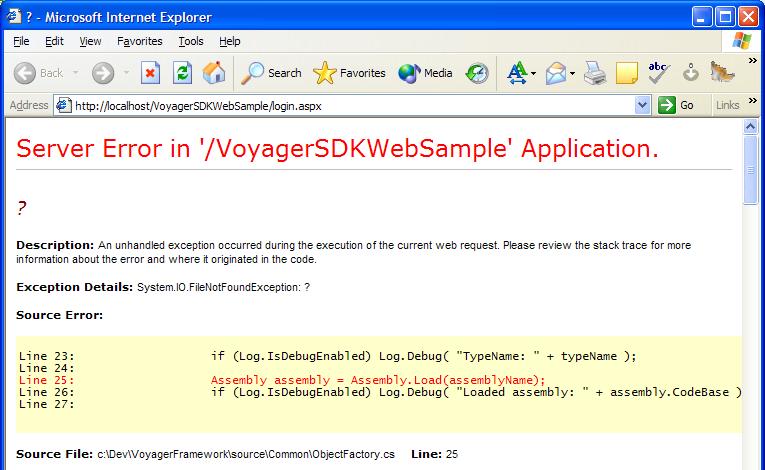Go to the Home page icon

[213, 73]
